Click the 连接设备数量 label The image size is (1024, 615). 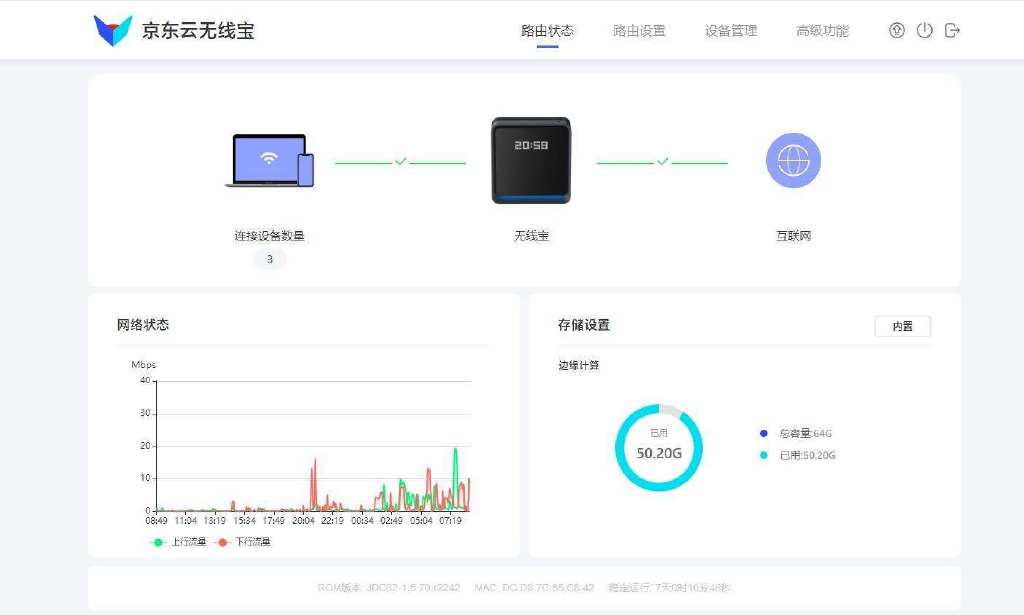click(270, 236)
